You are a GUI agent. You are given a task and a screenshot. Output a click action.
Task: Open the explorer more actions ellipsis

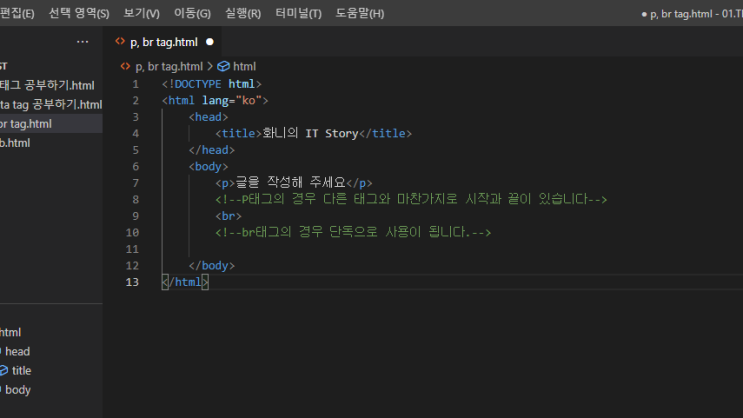point(82,42)
